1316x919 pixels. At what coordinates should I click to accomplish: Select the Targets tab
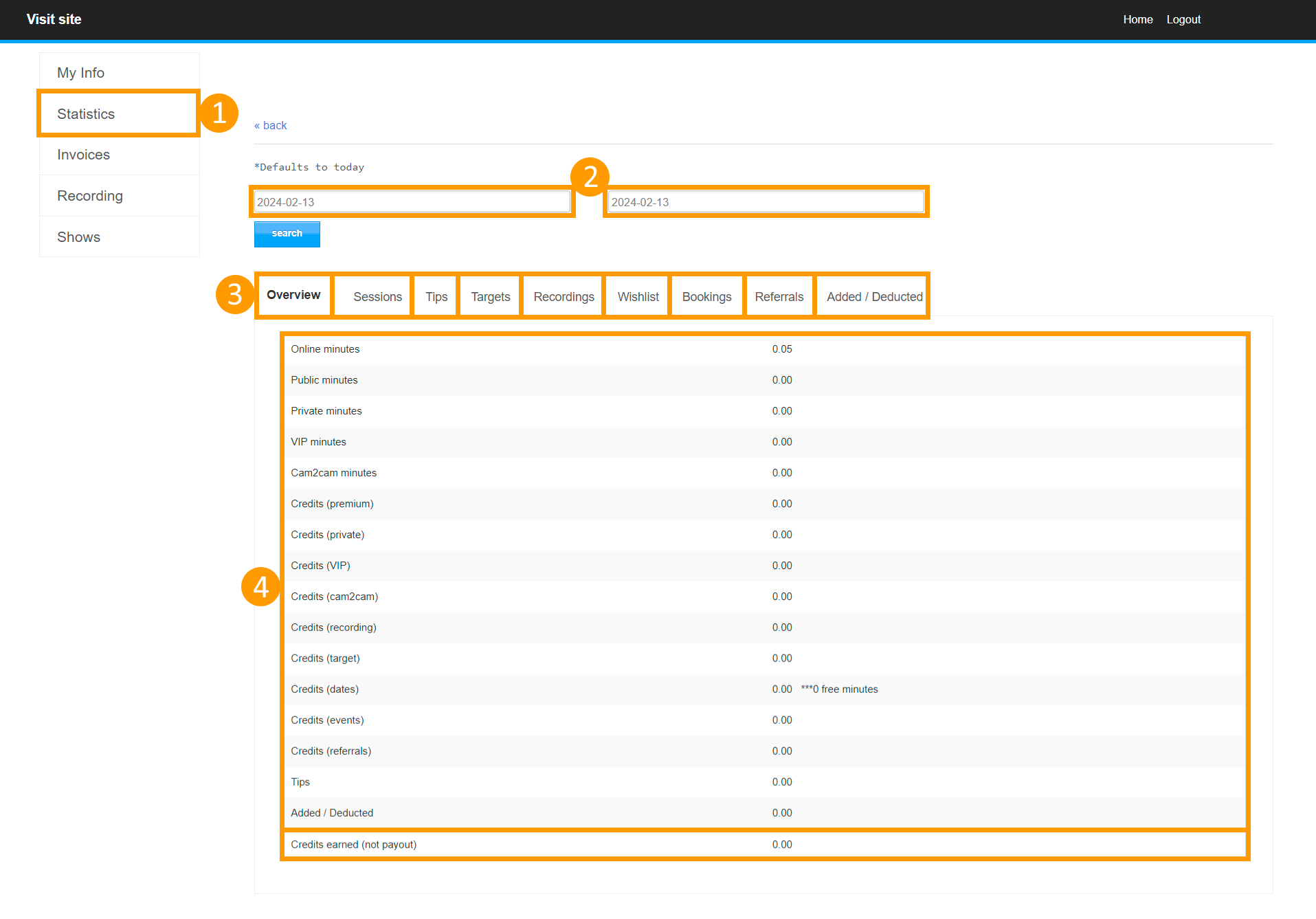[x=490, y=297]
